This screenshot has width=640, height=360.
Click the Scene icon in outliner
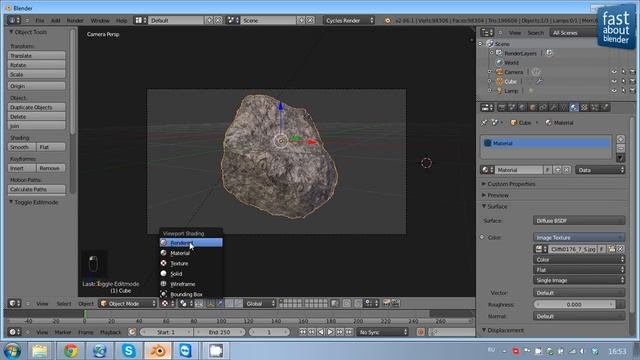click(490, 44)
